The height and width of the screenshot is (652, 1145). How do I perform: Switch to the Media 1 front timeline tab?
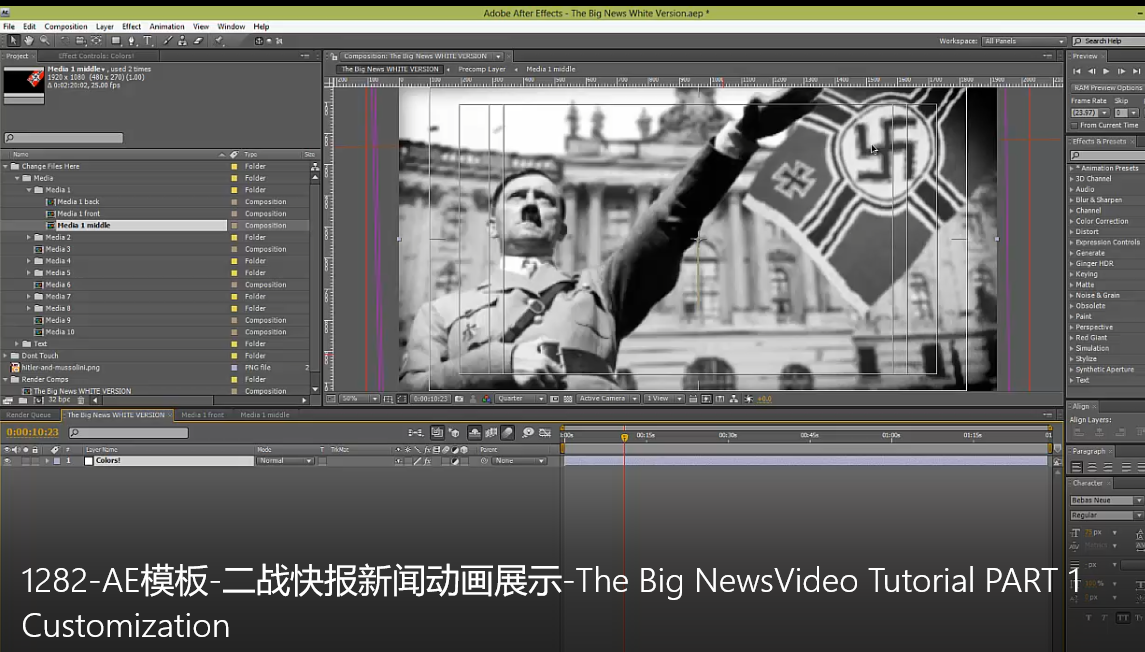[202, 415]
